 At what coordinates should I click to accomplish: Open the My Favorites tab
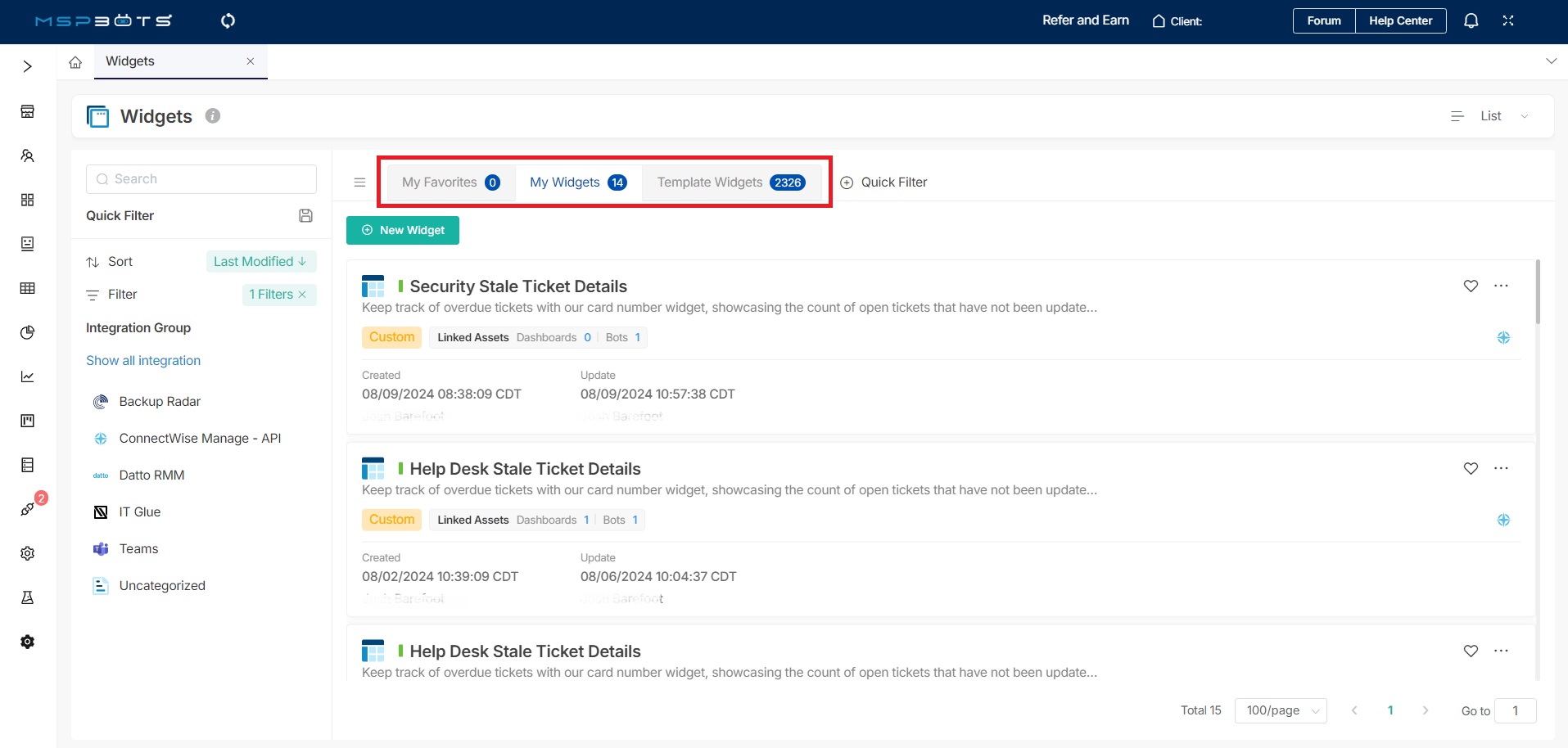click(x=449, y=182)
